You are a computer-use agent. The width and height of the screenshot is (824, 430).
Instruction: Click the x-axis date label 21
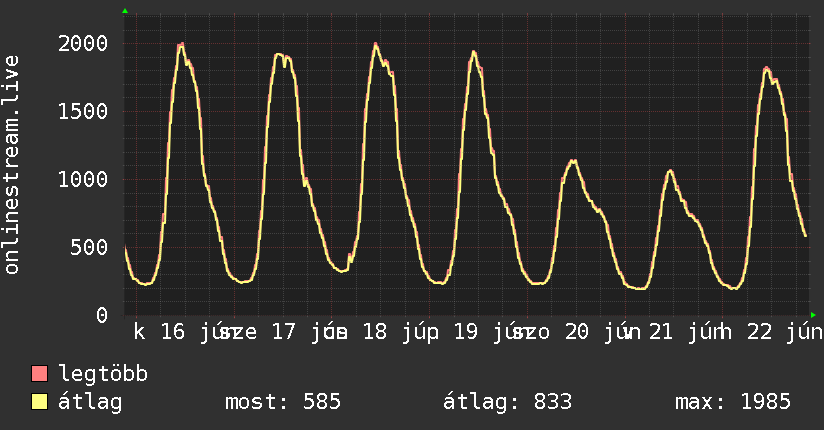tap(661, 332)
